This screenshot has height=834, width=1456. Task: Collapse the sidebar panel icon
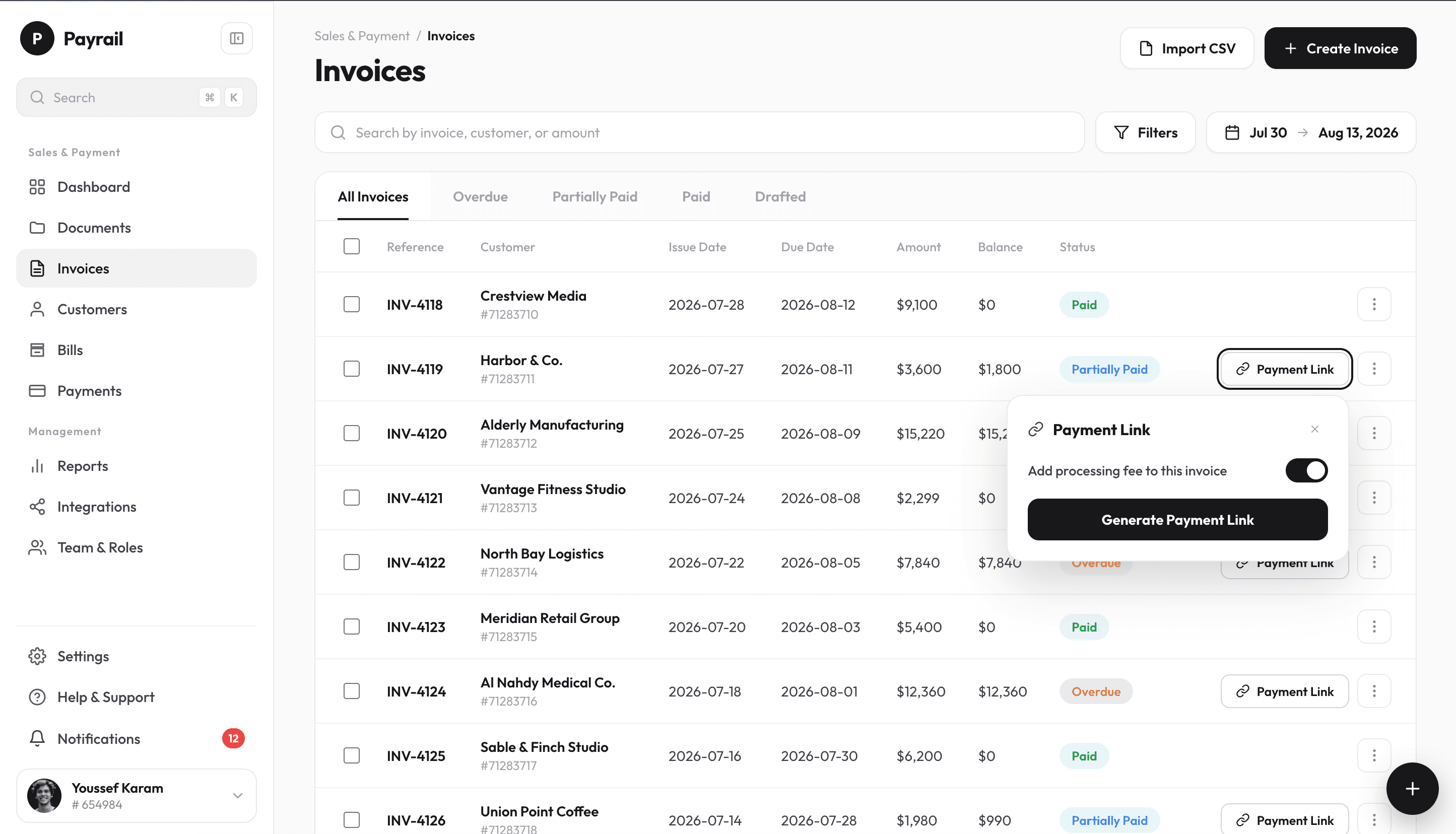pos(237,38)
